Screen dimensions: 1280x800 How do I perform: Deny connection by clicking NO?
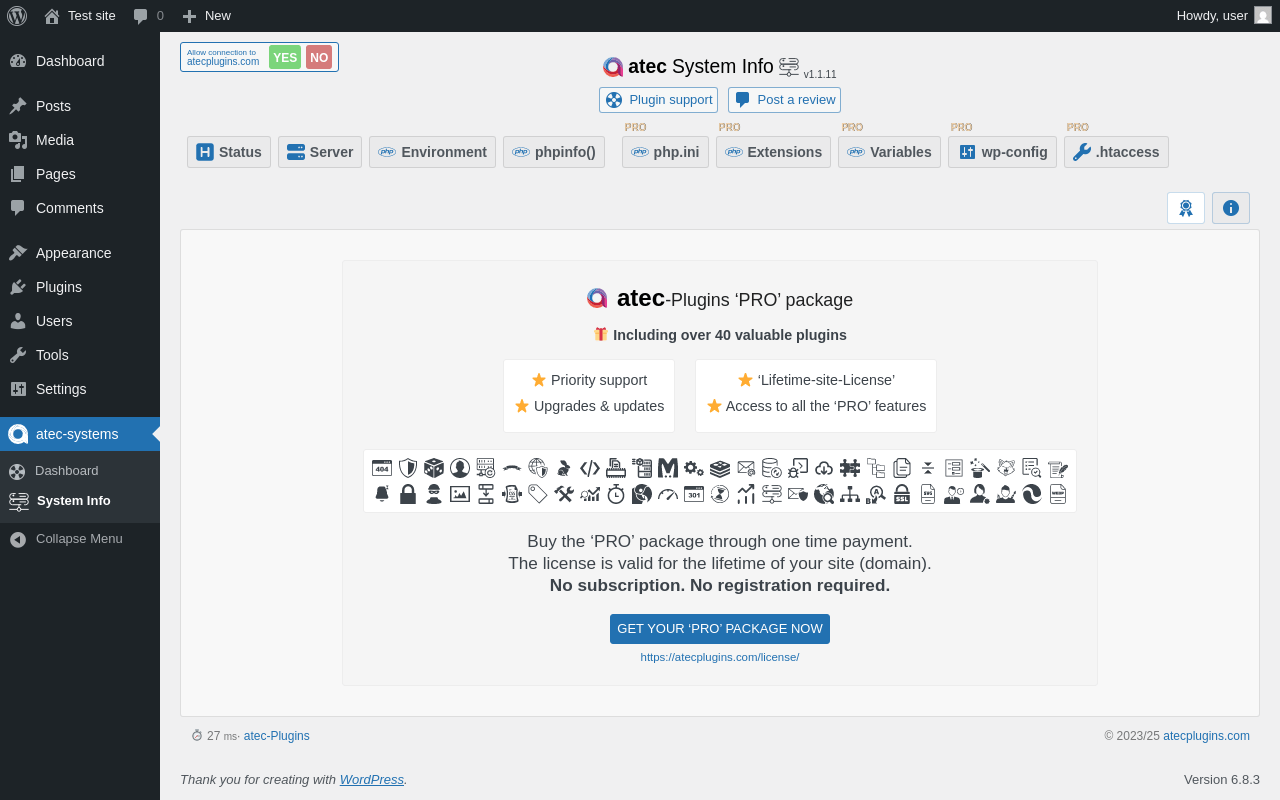click(x=319, y=57)
